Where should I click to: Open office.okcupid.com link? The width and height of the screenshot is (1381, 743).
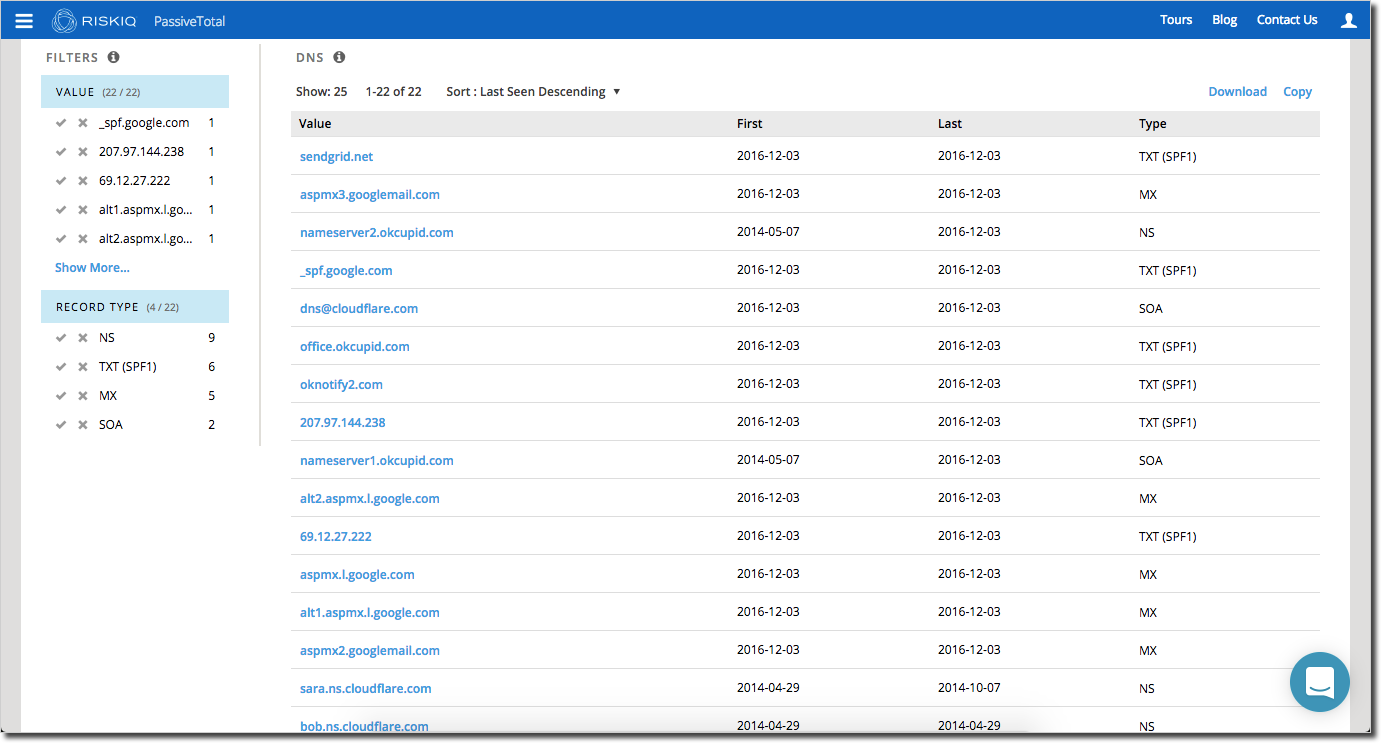[x=354, y=347]
